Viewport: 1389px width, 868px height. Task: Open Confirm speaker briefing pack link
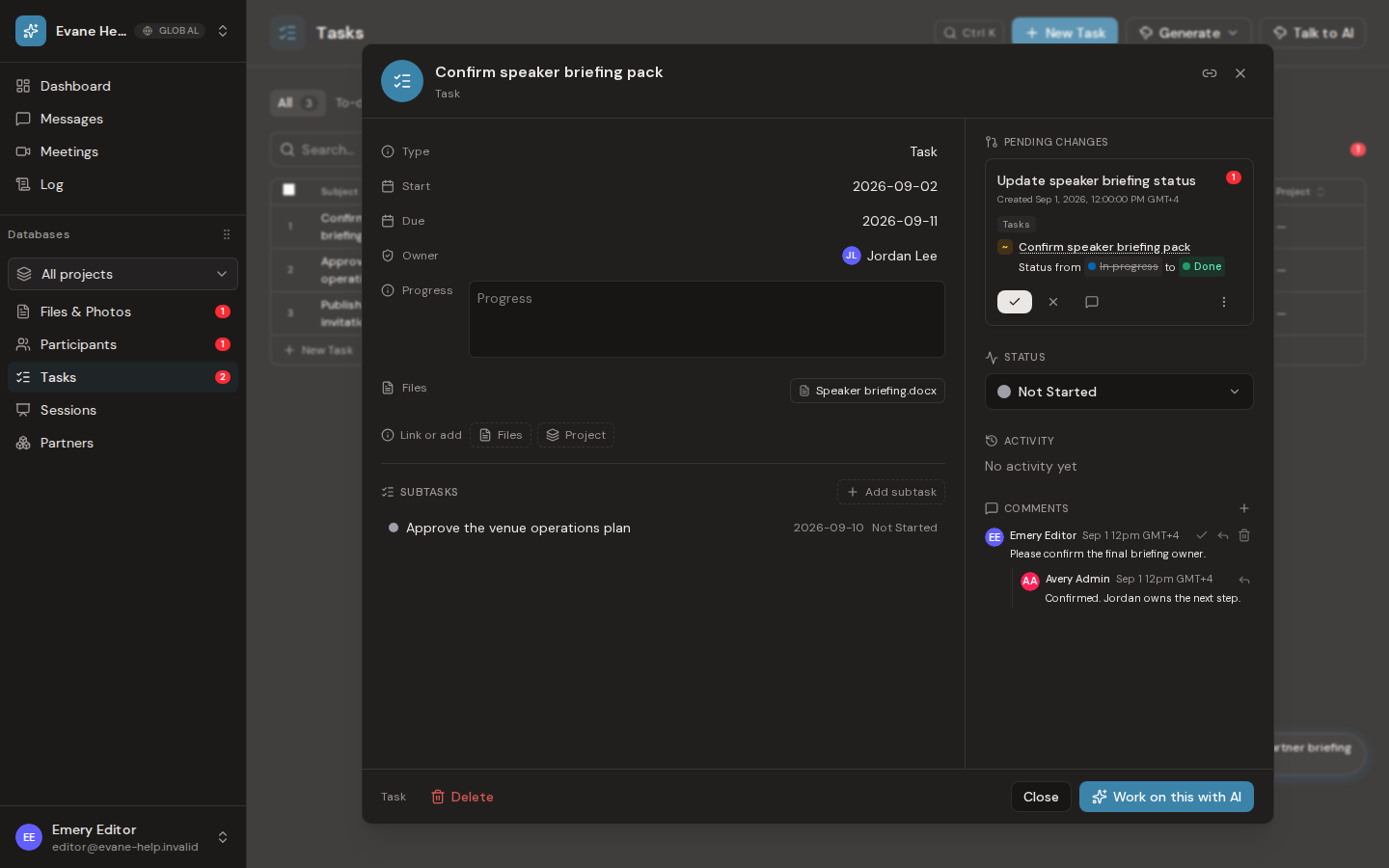pyautogui.click(x=1104, y=247)
